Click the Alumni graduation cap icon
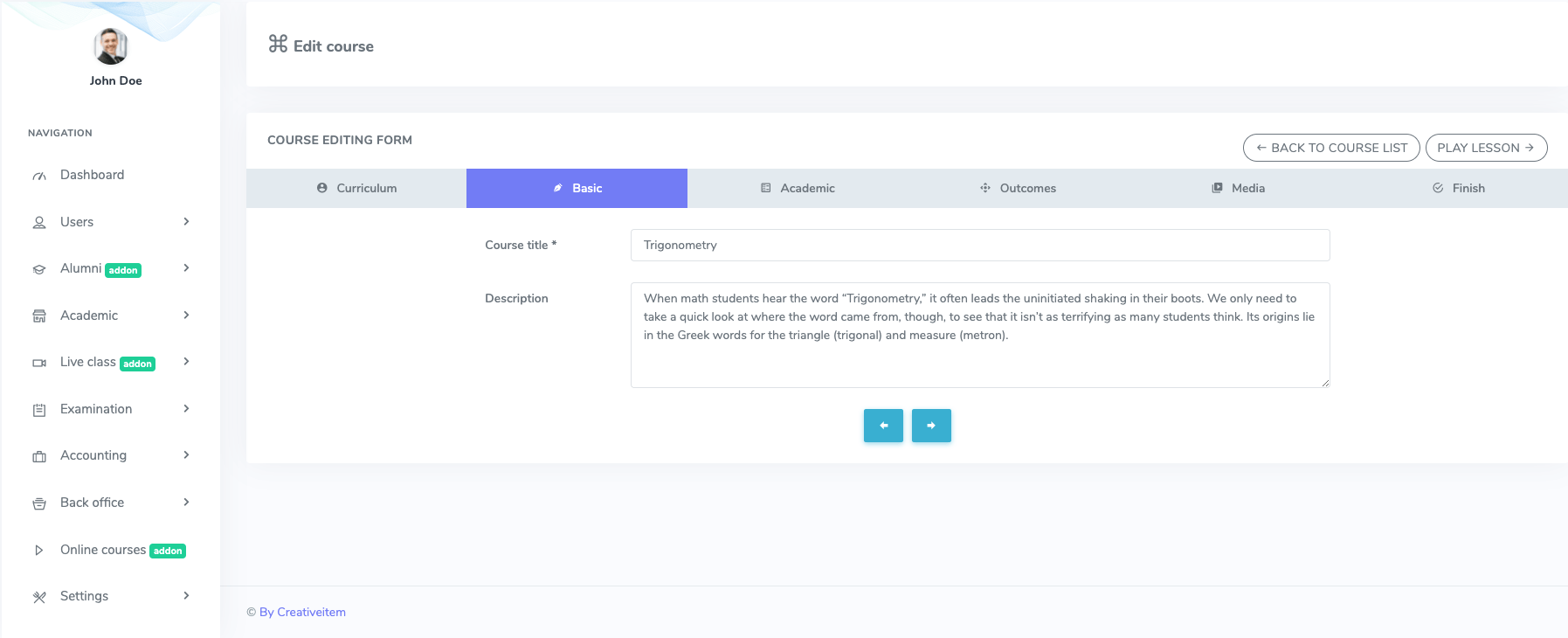The width and height of the screenshot is (1568, 638). (39, 269)
